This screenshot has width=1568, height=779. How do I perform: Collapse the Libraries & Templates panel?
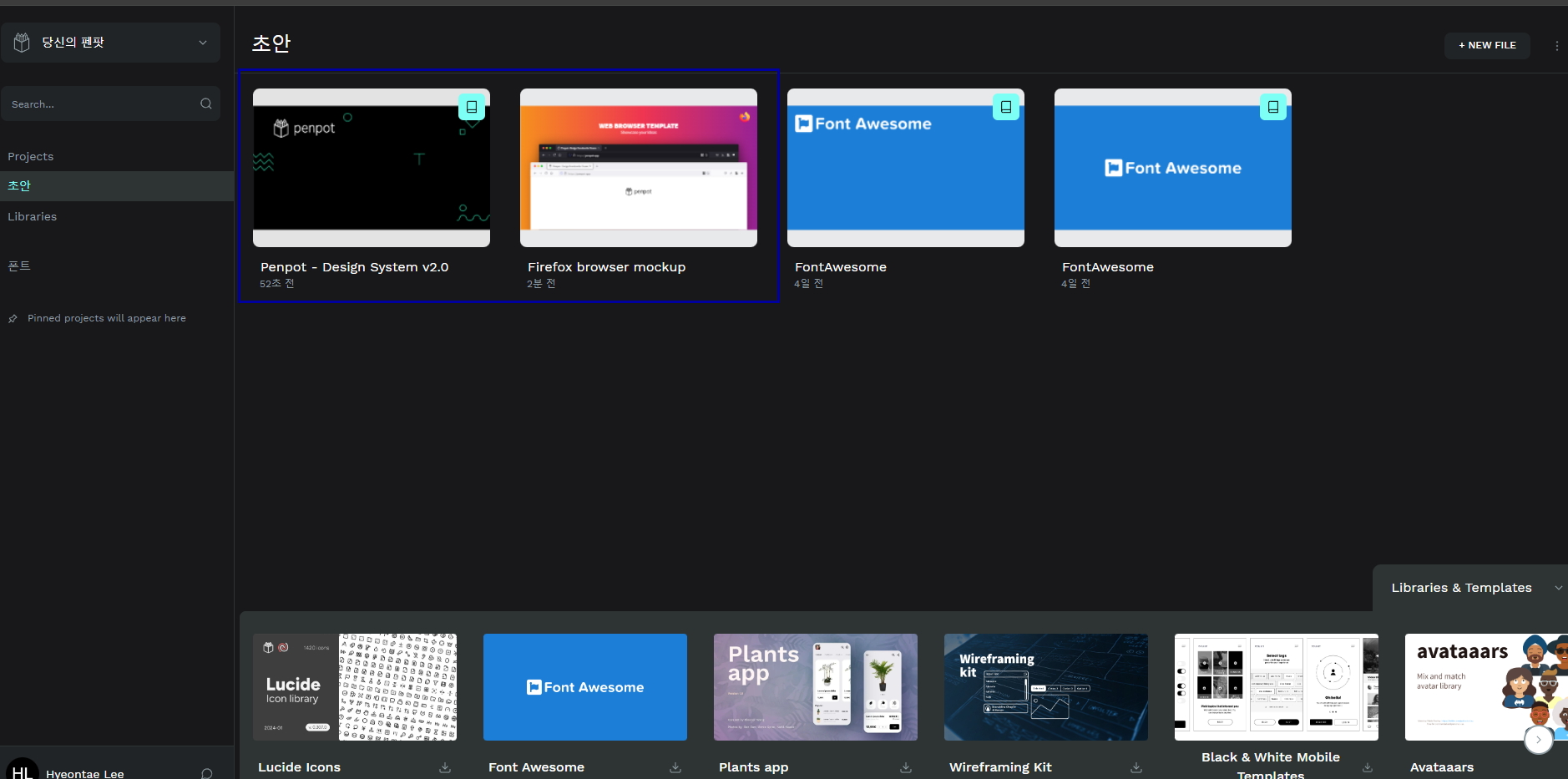click(1470, 588)
